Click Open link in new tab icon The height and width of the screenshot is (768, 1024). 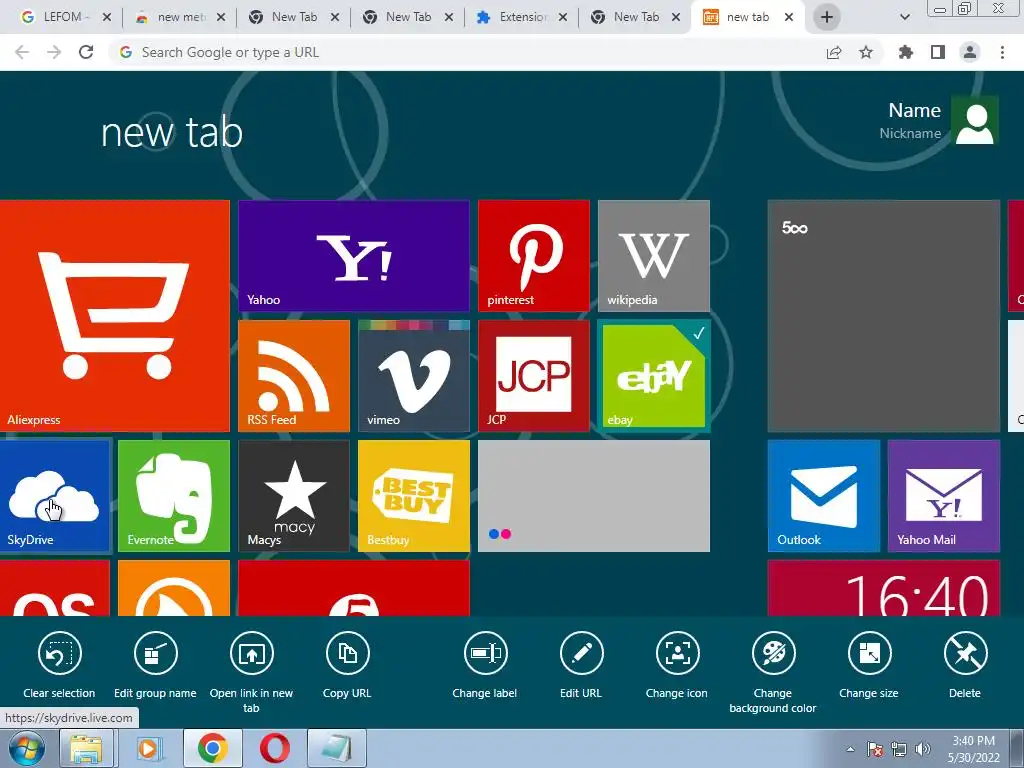click(x=251, y=653)
